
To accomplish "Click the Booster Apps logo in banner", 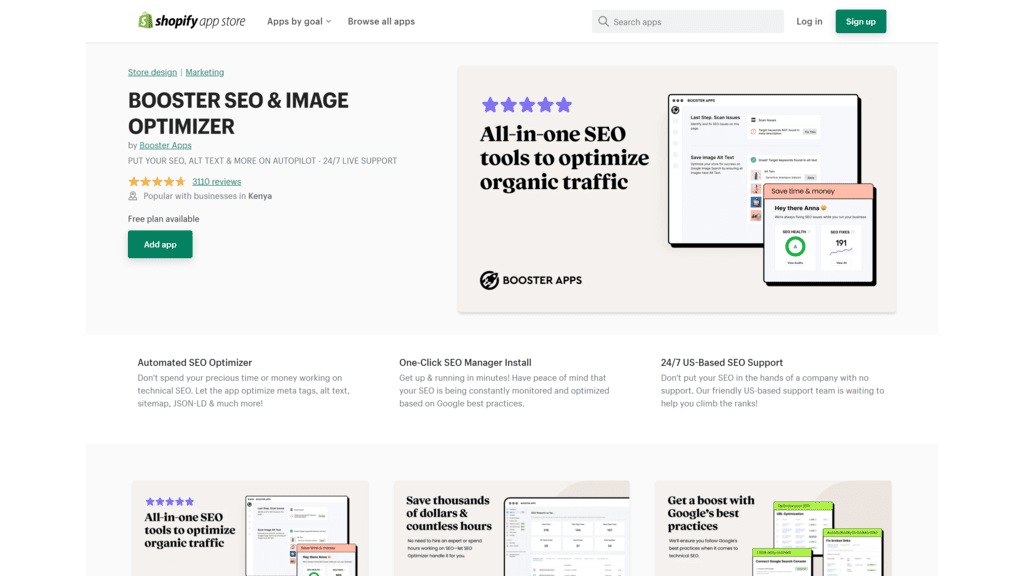I will point(530,280).
